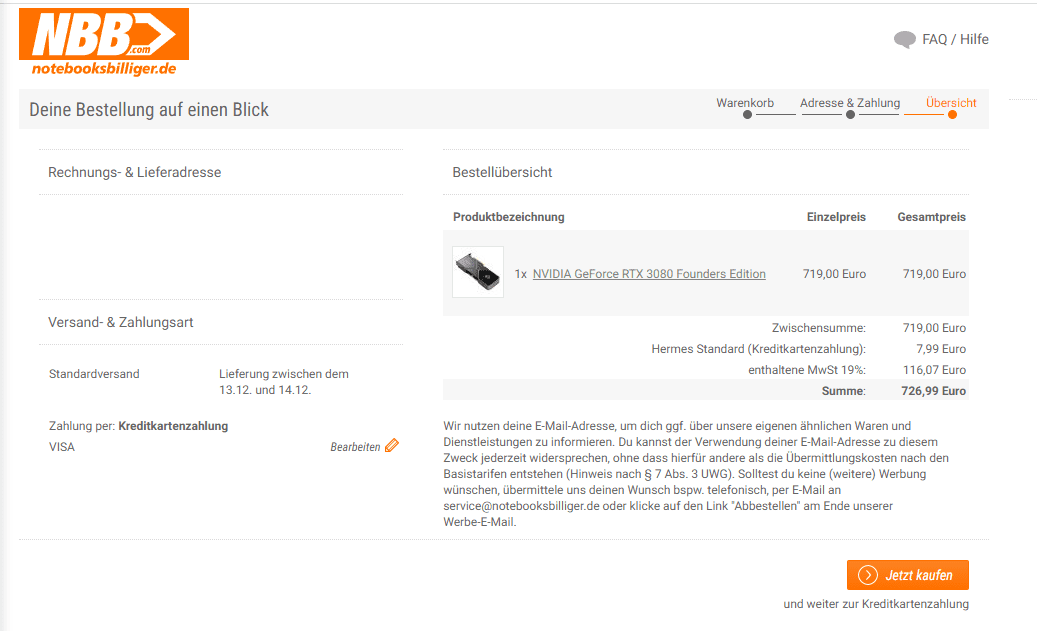Viewport: 1037px width, 631px height.
Task: Click the orange Übersicht progress dot
Action: (x=952, y=114)
